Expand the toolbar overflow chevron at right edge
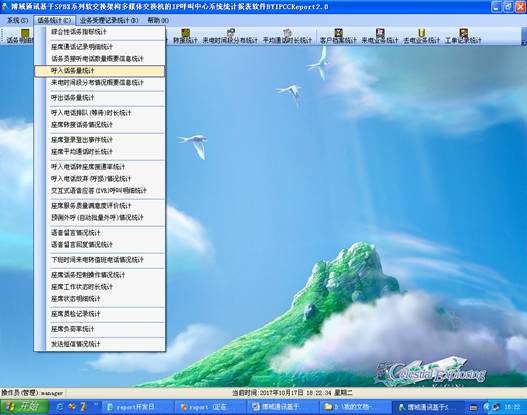 524,36
